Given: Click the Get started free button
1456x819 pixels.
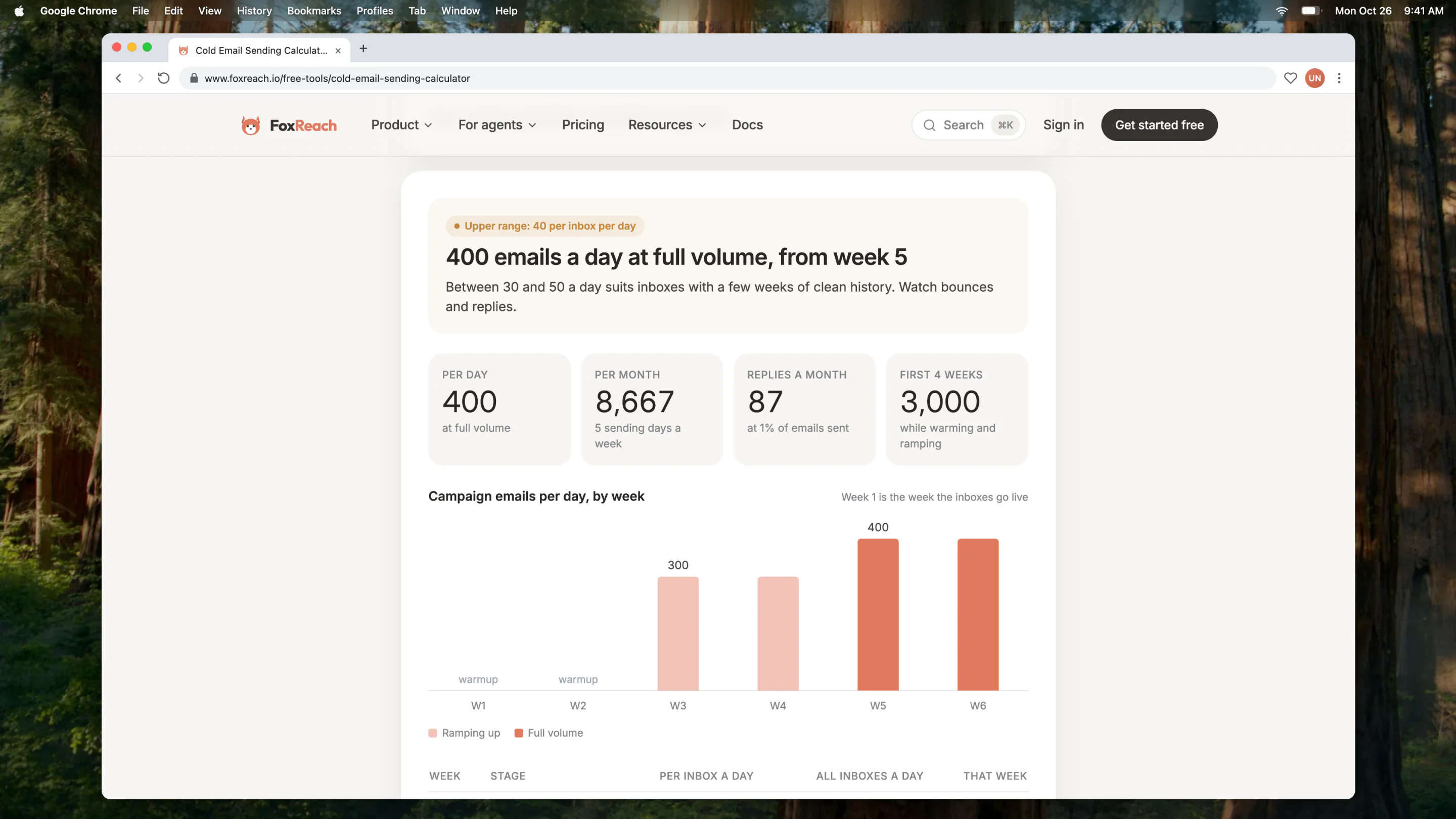Looking at the screenshot, I should click(x=1159, y=125).
